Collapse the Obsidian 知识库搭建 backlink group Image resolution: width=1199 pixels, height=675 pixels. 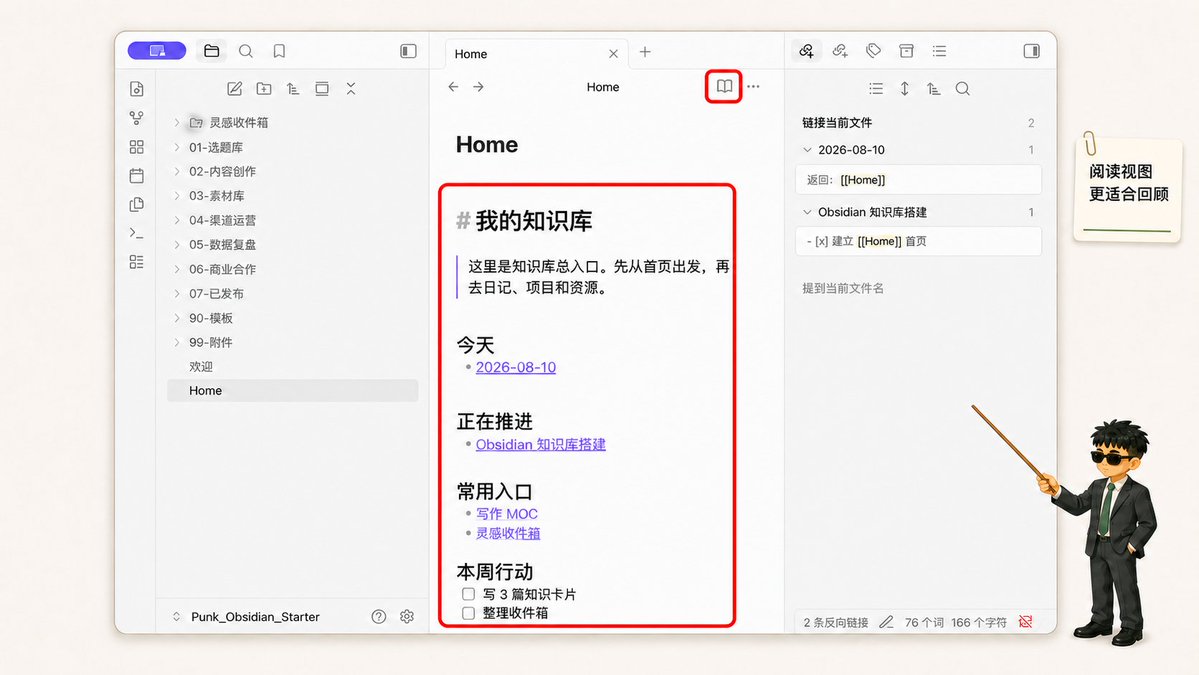[807, 212]
